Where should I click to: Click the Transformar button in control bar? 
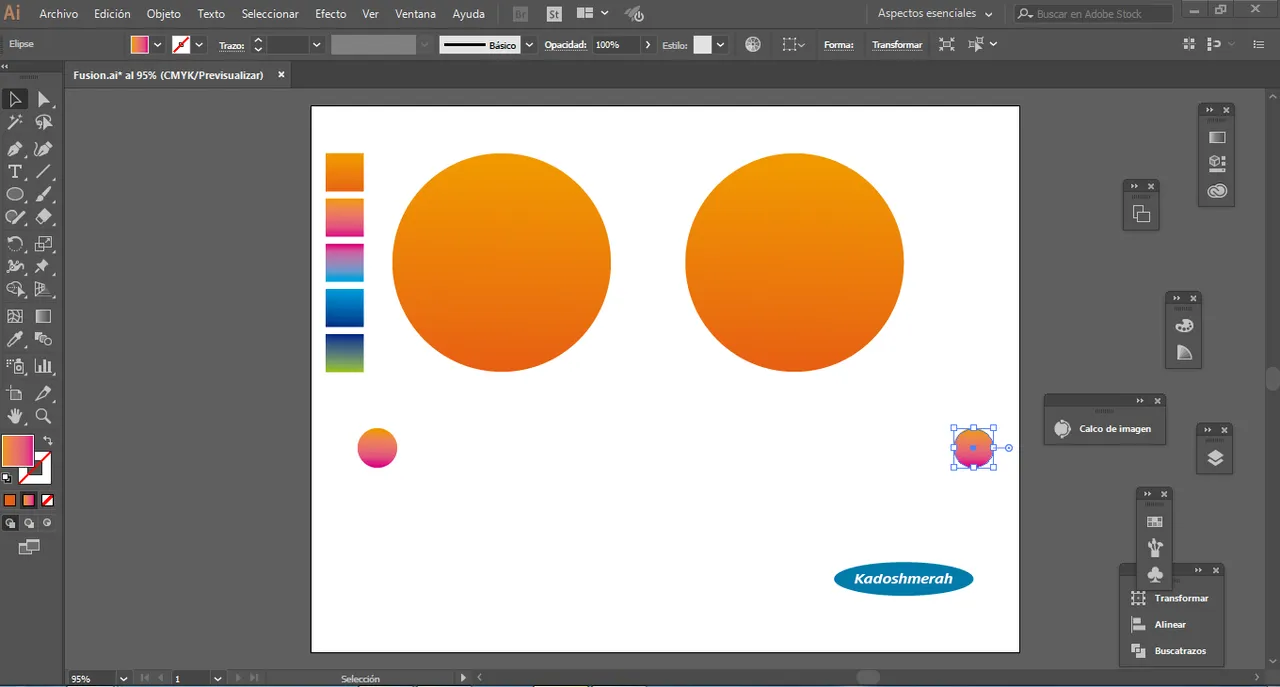point(897,45)
